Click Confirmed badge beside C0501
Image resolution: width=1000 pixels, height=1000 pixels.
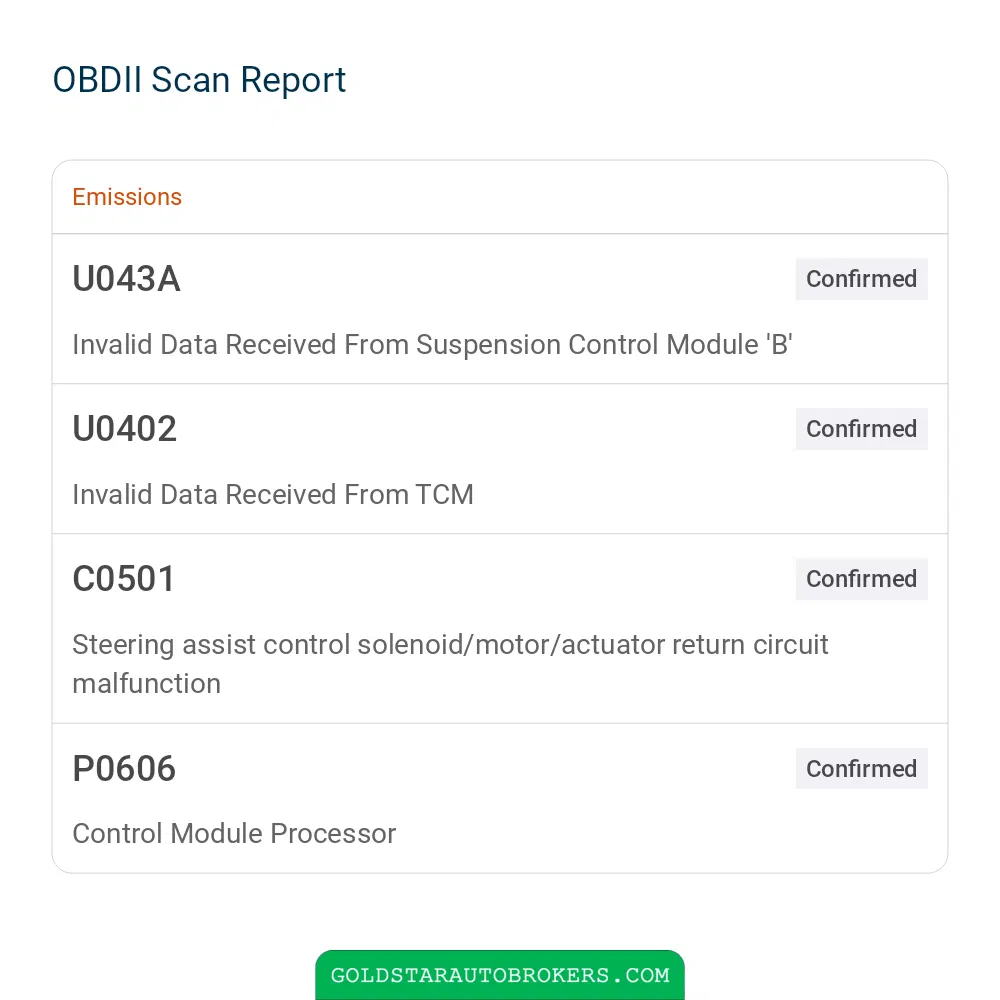click(861, 579)
